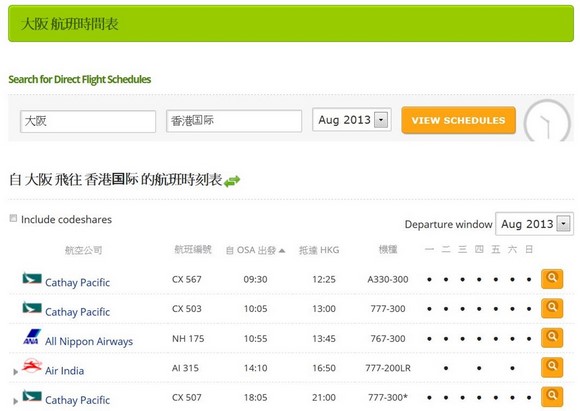Viewport: 580px width, 411px height.
Task: Click the clock icon beside View Schedules
Action: tap(547, 121)
